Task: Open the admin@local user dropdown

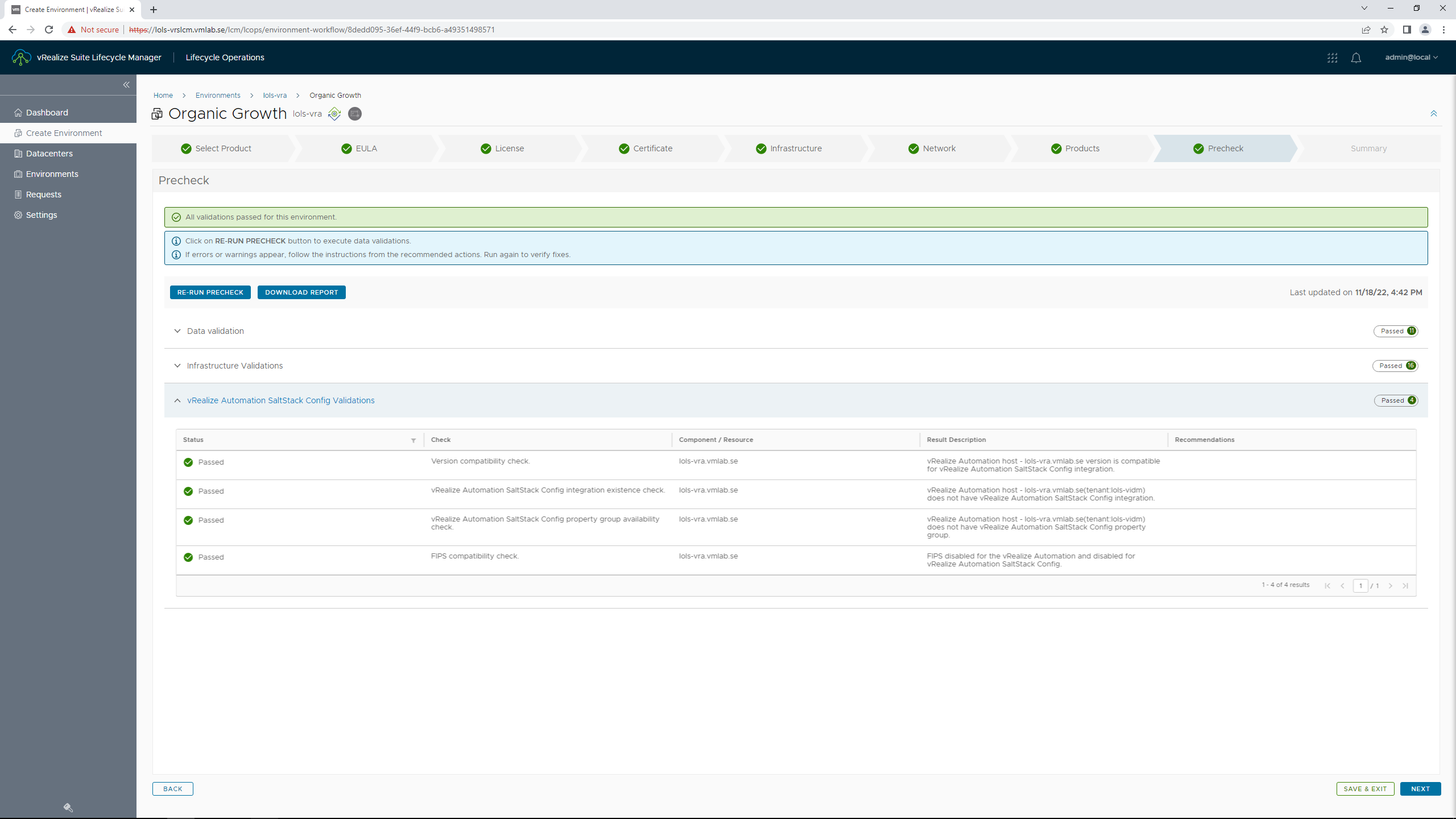Action: pos(1411,57)
